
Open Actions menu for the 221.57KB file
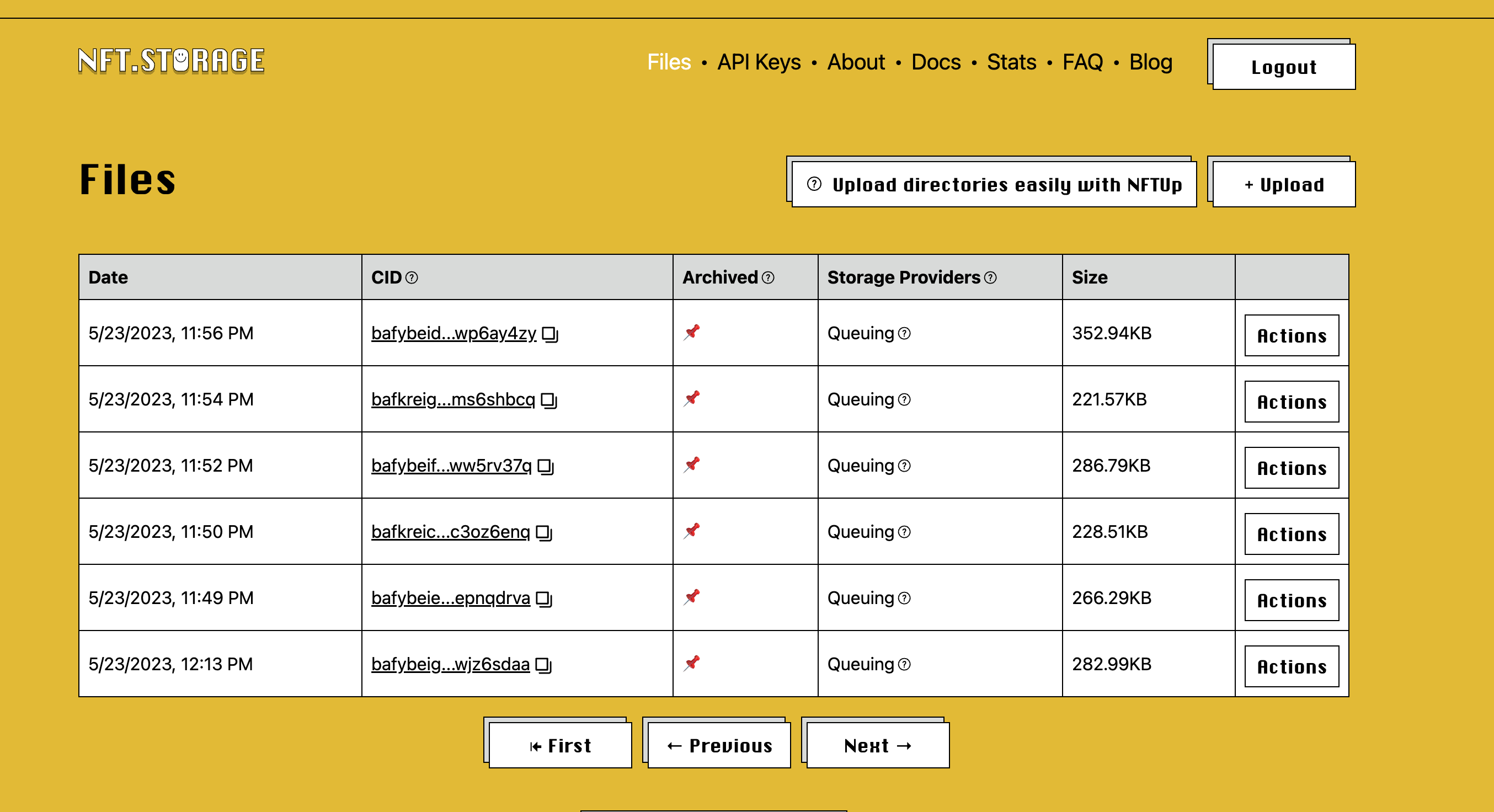click(1292, 402)
